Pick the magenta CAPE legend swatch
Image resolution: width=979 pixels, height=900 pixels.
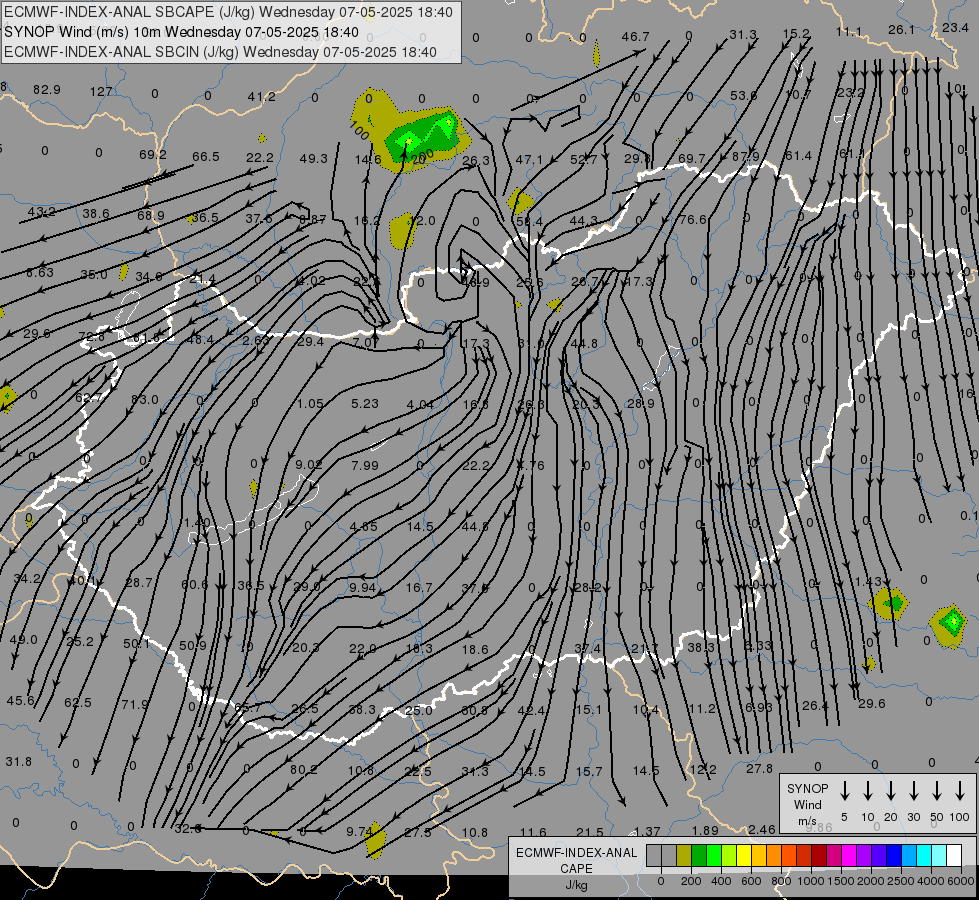point(849,855)
